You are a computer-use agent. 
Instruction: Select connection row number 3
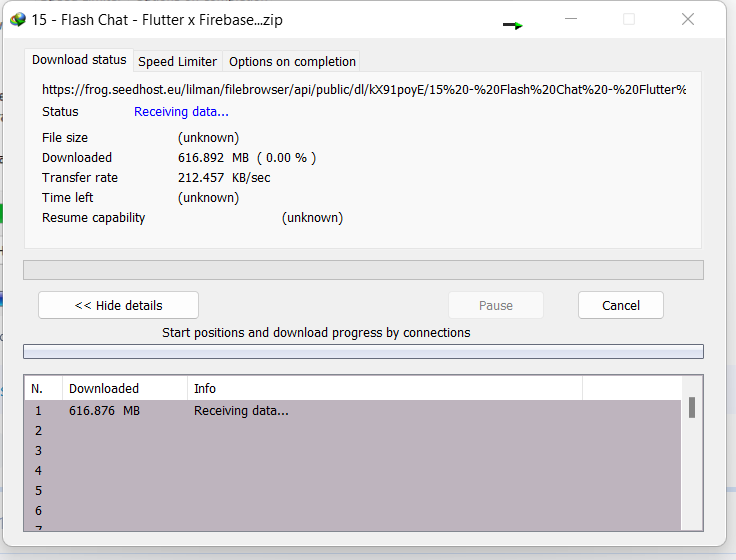coord(353,451)
